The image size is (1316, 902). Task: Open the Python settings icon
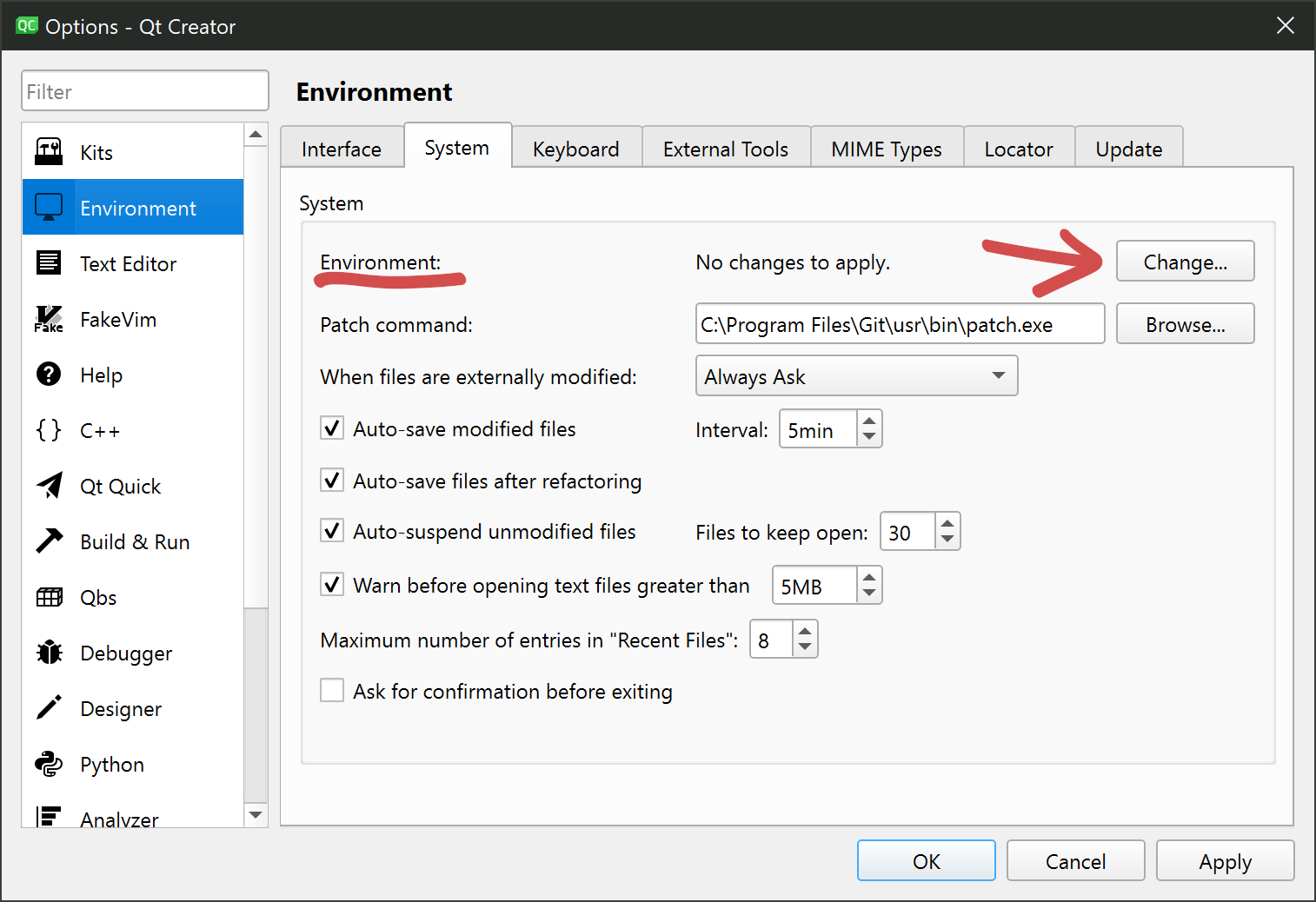49,764
